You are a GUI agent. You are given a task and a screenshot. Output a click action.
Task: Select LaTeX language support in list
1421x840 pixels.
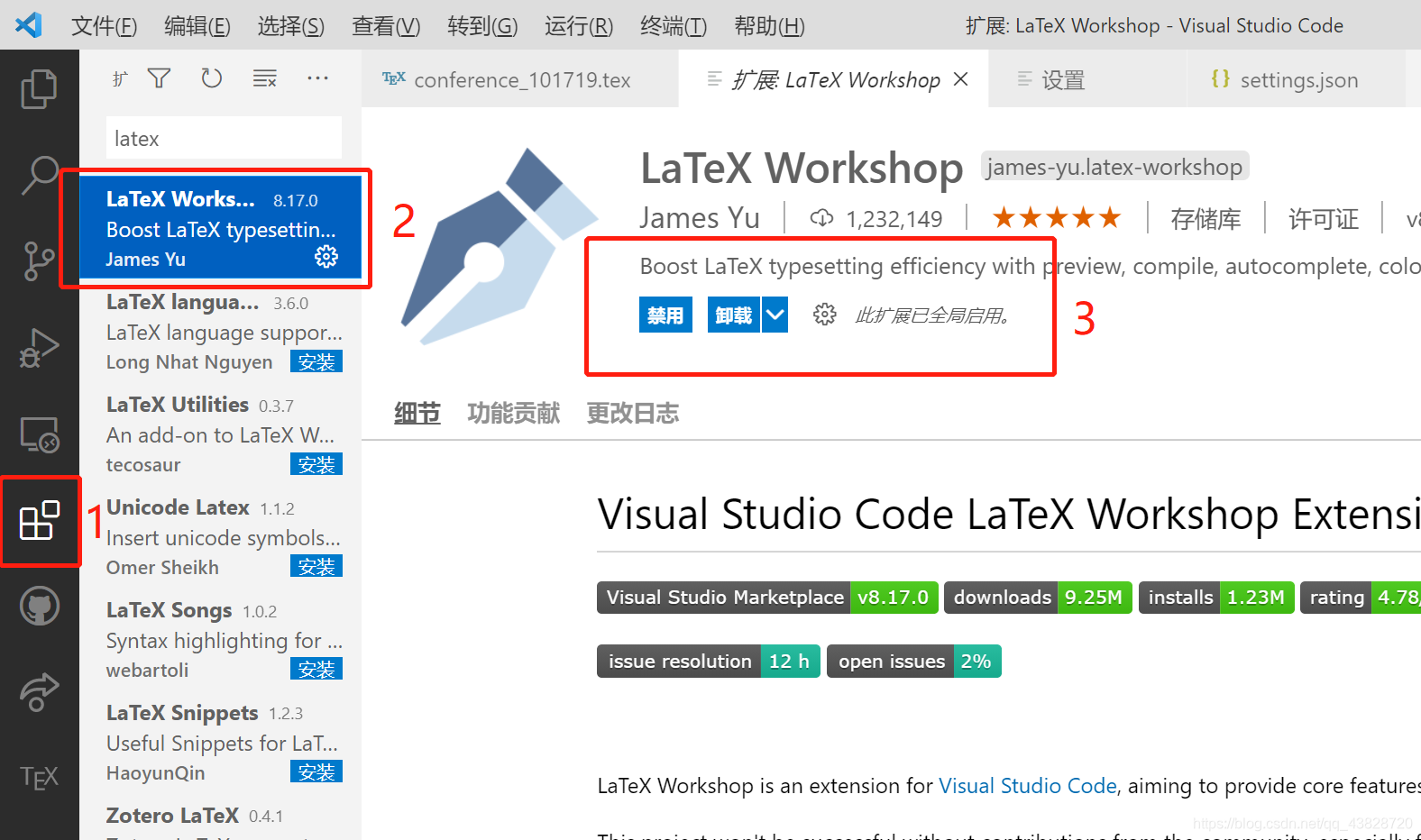click(x=220, y=330)
